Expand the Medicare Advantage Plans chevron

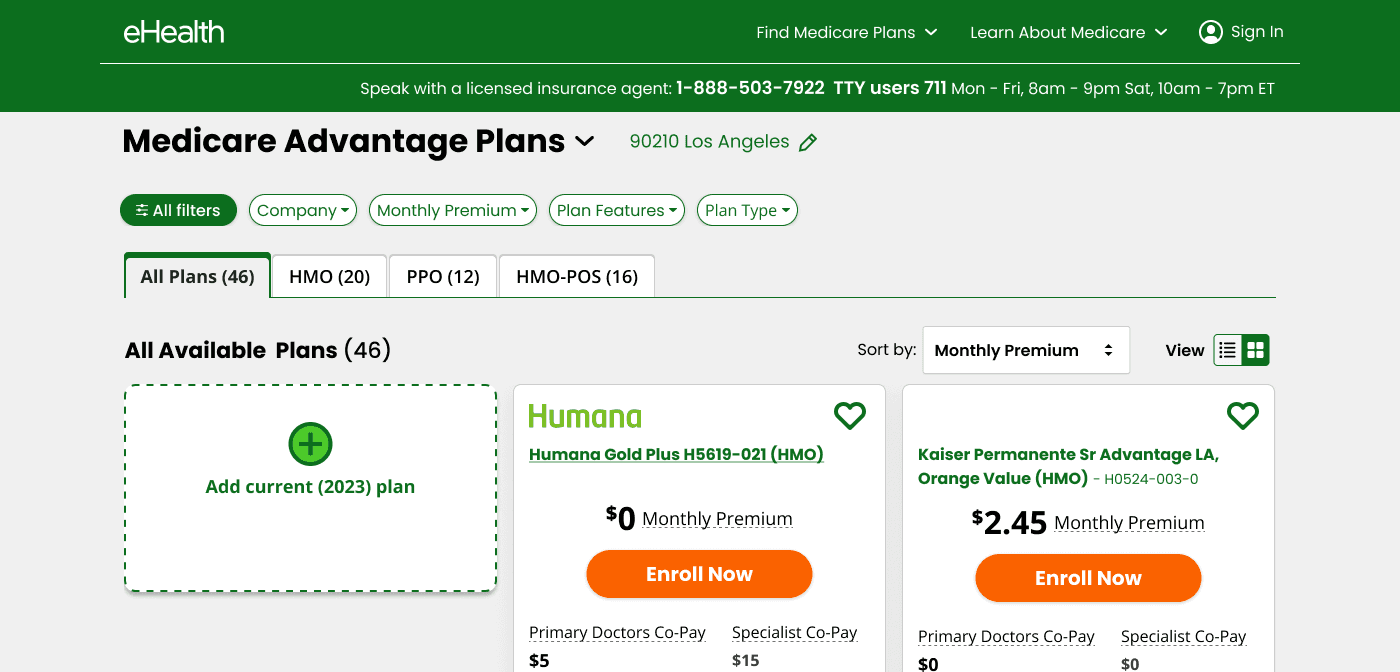585,141
